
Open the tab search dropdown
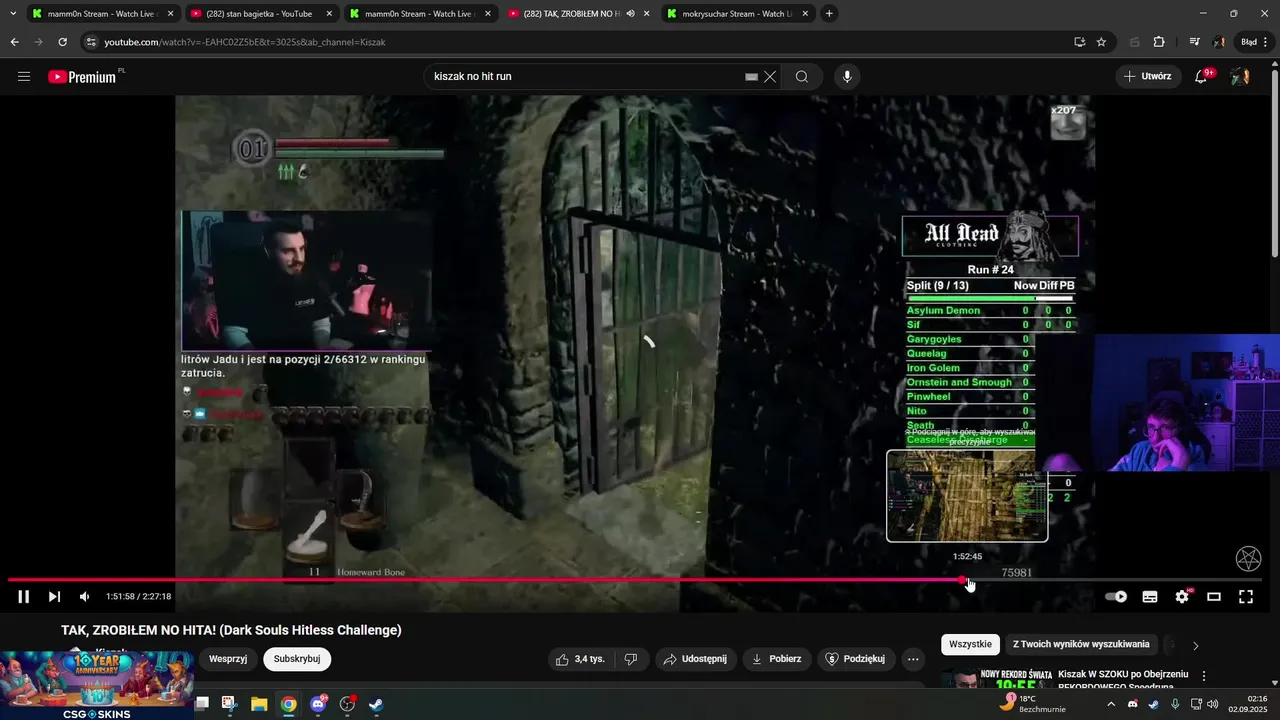(12, 14)
